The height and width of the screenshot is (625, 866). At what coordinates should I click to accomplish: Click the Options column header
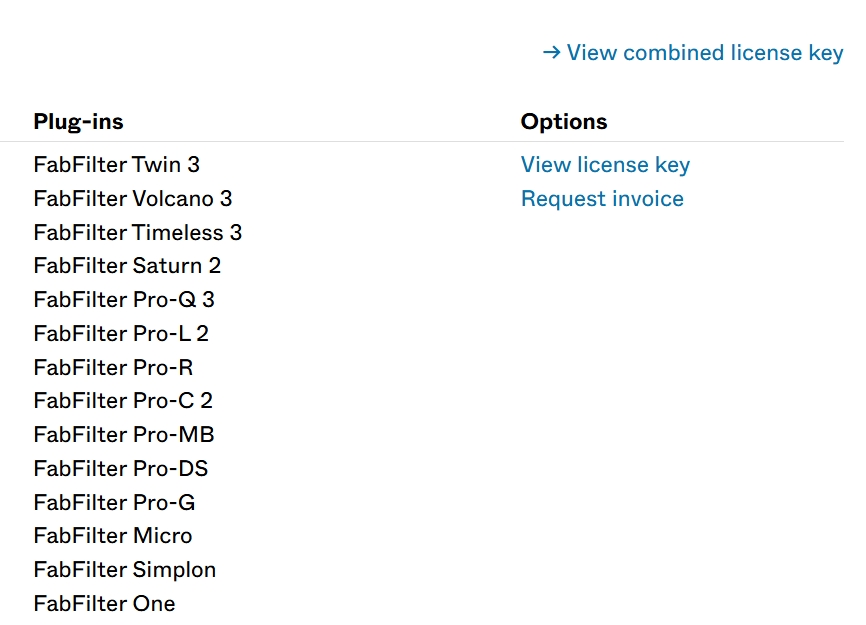point(564,122)
